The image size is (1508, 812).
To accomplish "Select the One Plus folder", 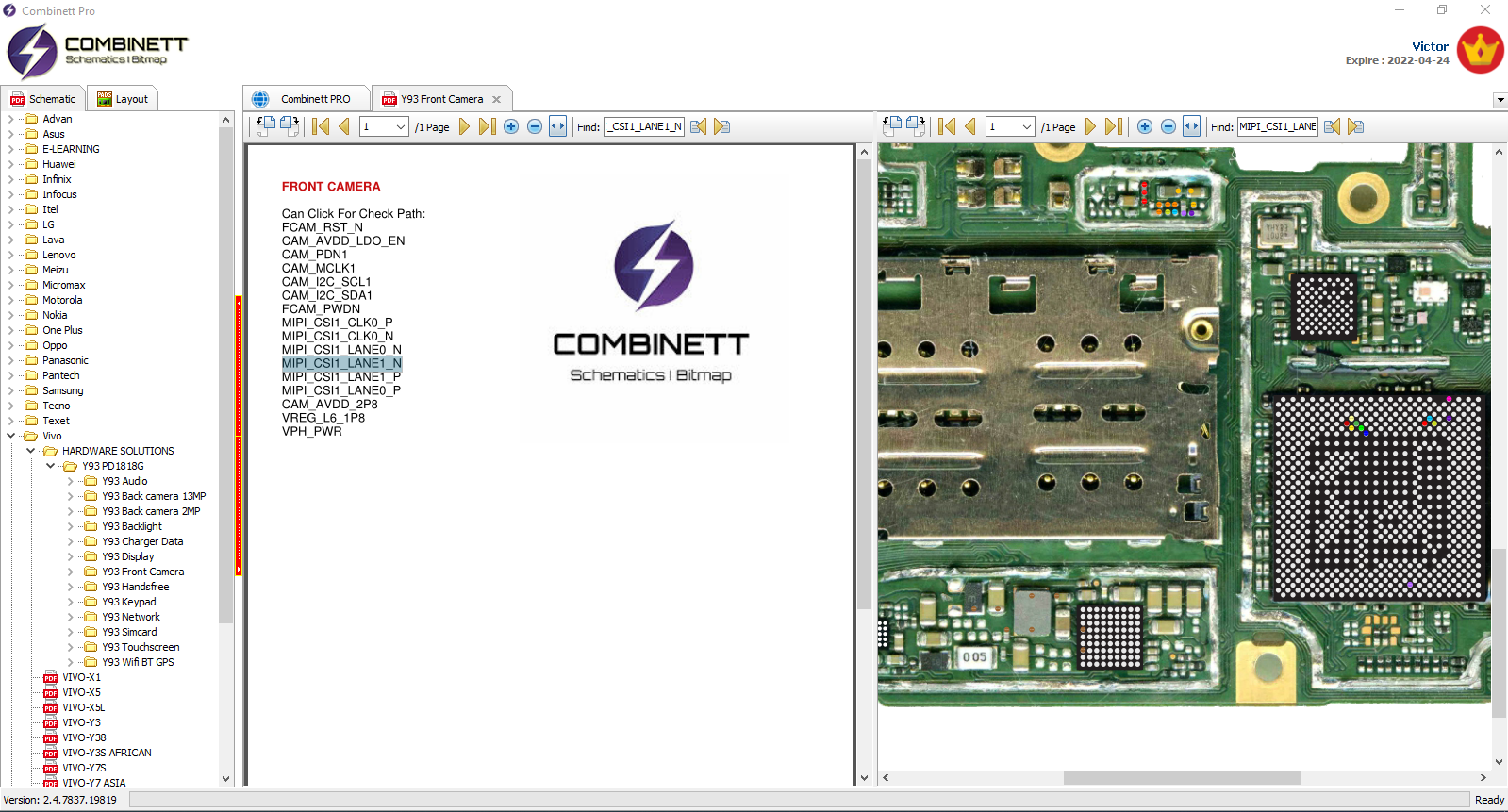I will (62, 330).
